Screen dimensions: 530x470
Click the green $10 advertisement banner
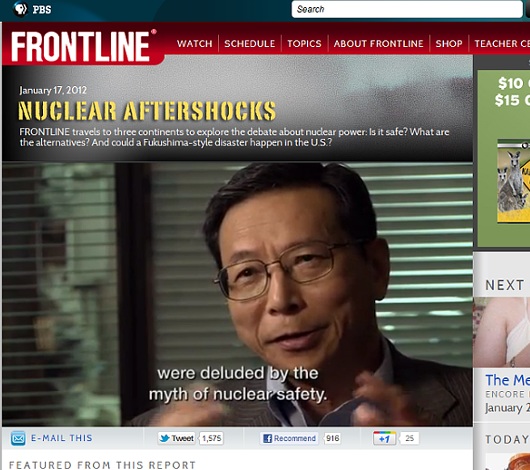[504, 159]
